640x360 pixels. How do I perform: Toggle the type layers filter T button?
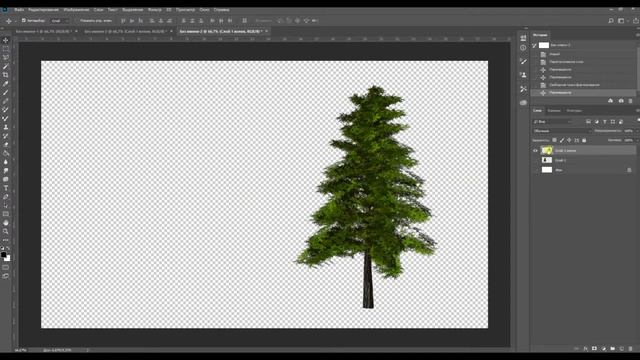[604, 122]
